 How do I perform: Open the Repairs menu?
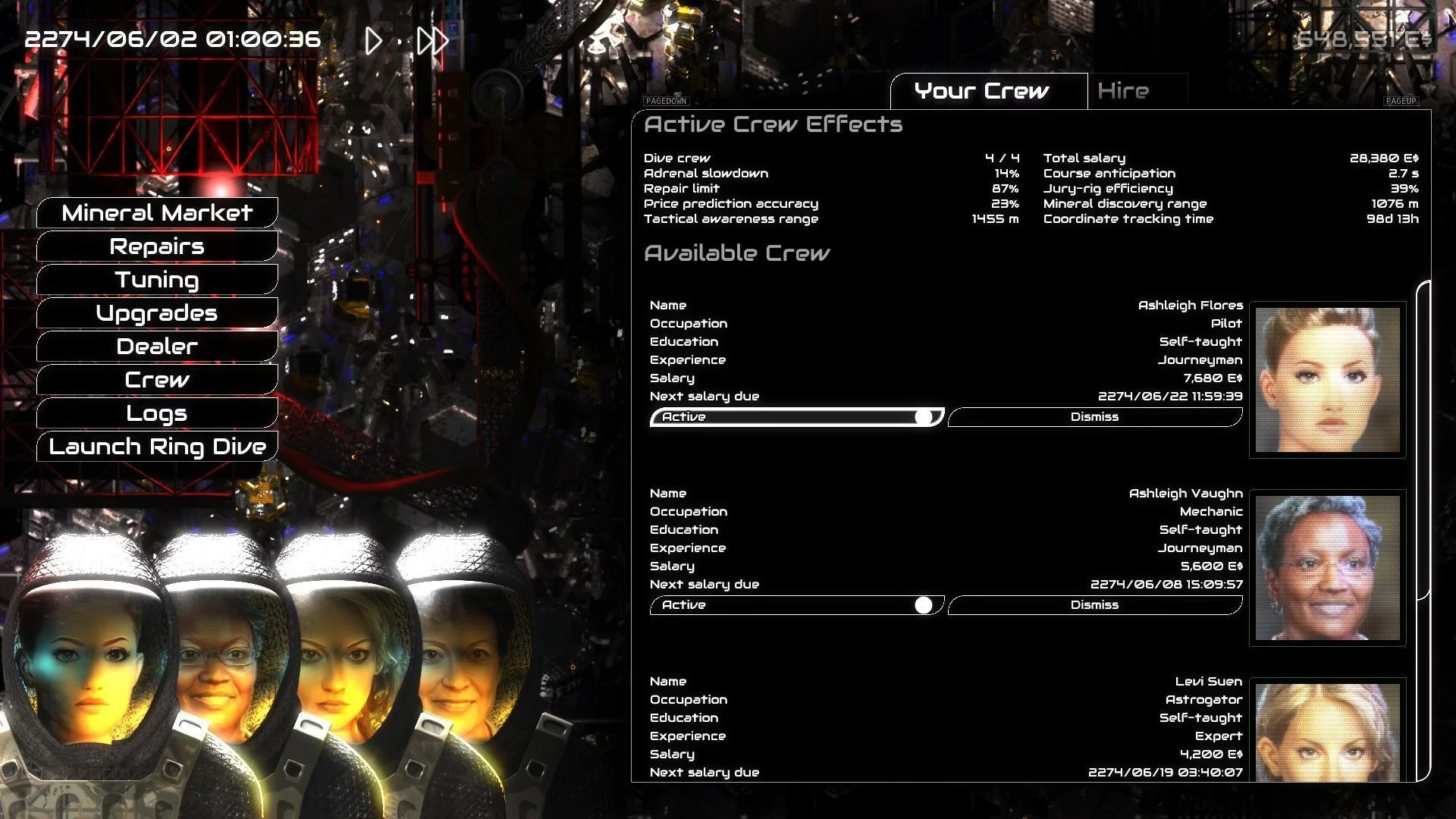click(x=157, y=246)
